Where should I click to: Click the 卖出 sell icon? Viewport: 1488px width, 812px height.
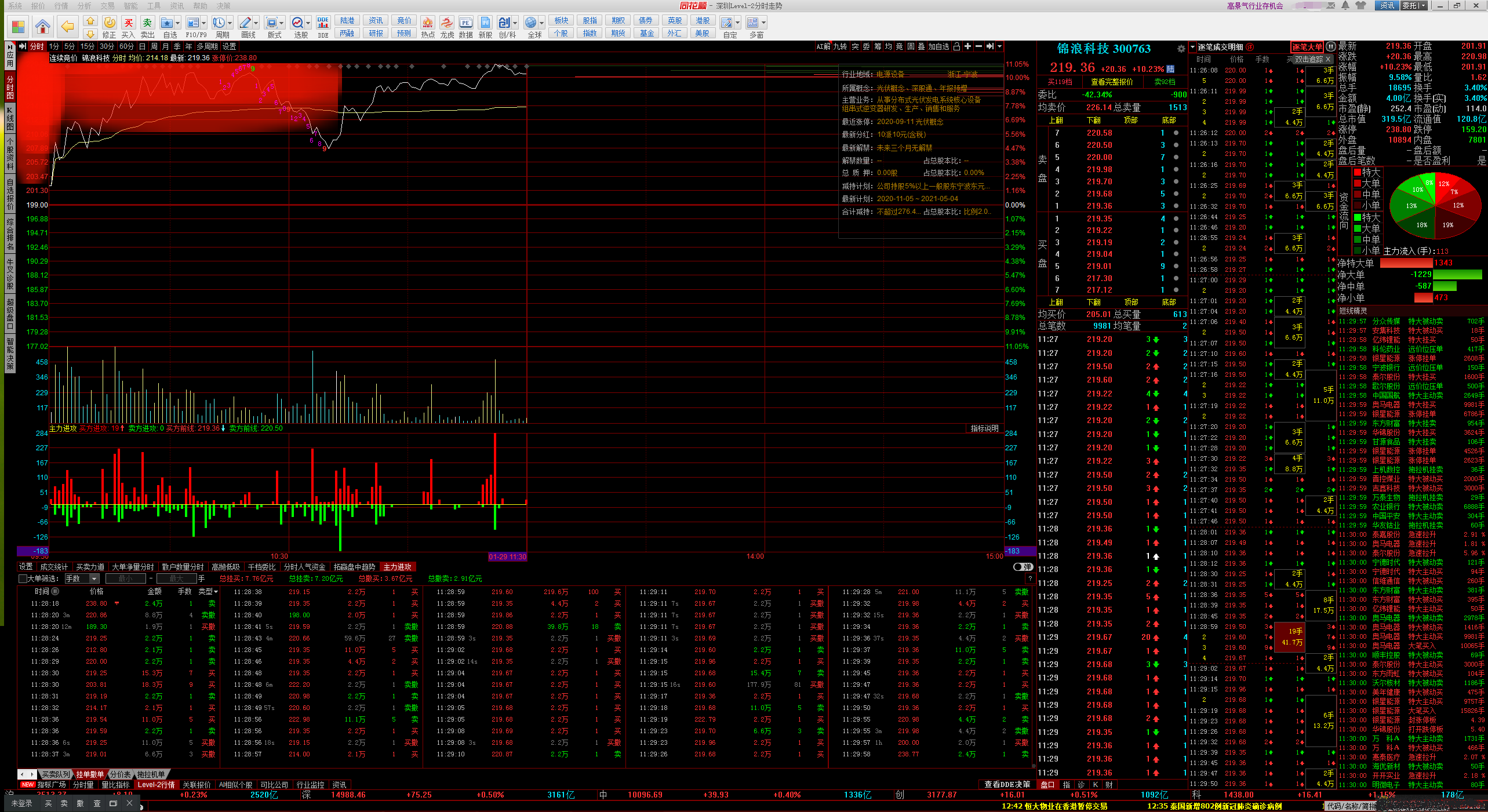click(x=147, y=23)
